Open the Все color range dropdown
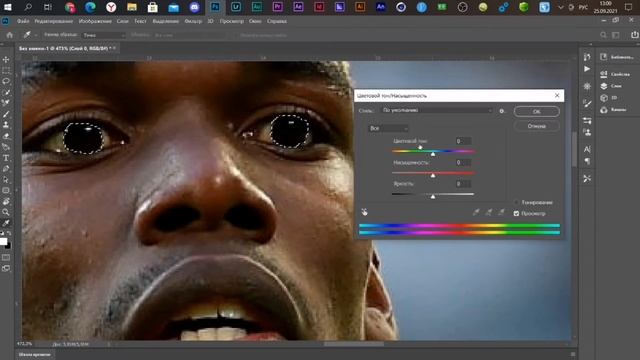640x360 pixels. pos(388,128)
